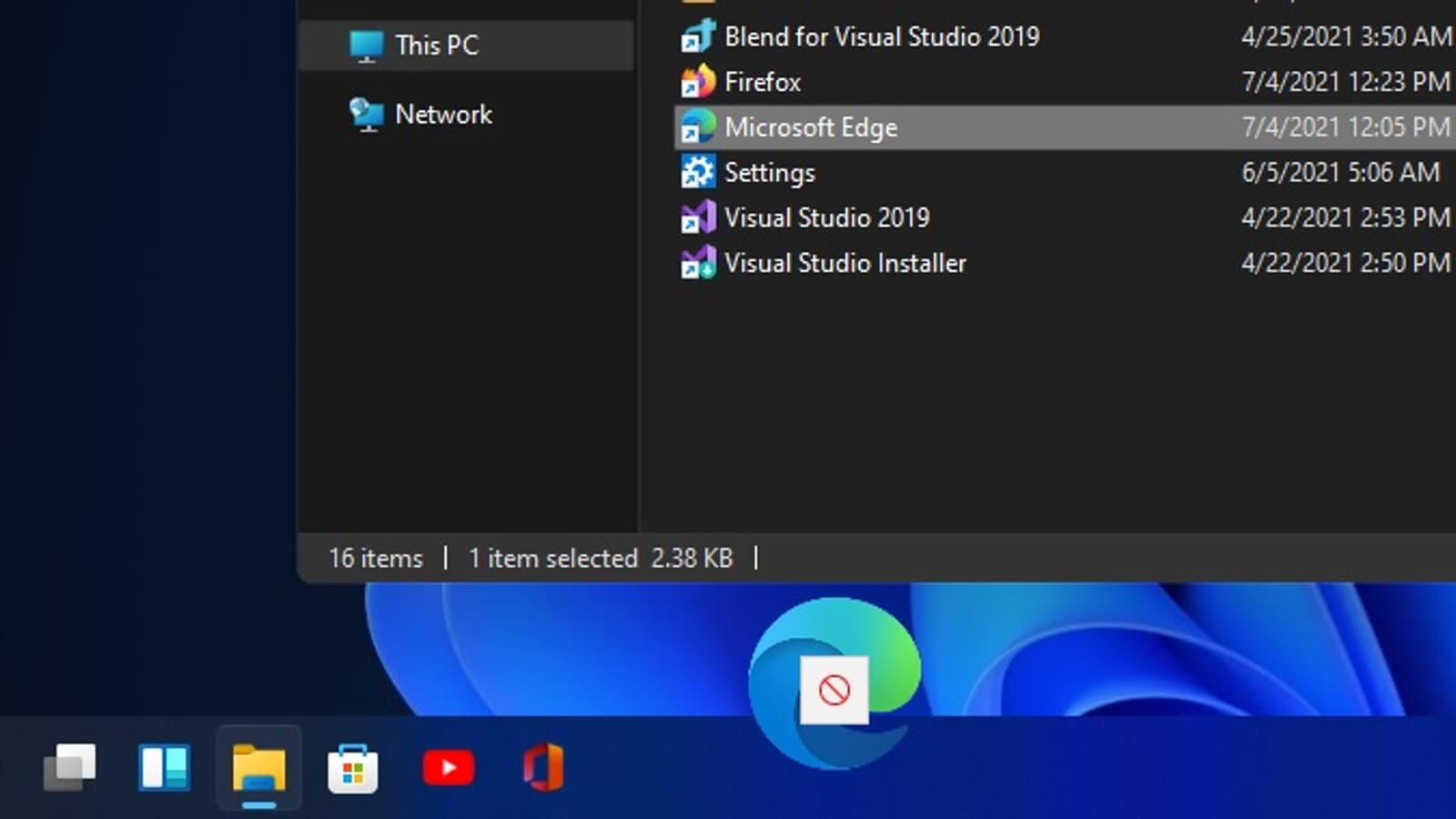The height and width of the screenshot is (819, 1456).
Task: Open Task View from the taskbar
Action: coord(70,768)
